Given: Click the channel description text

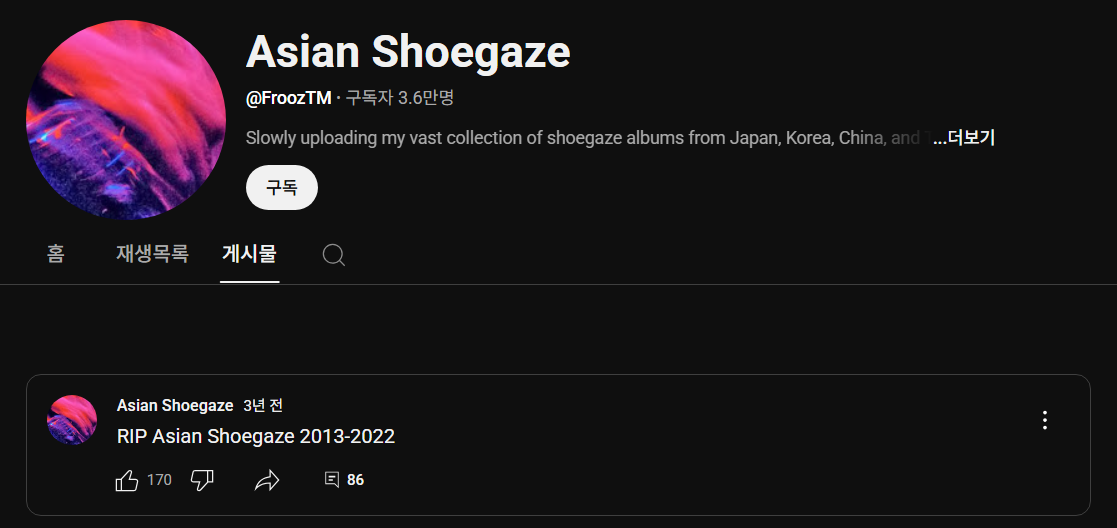Looking at the screenshot, I should point(588,138).
